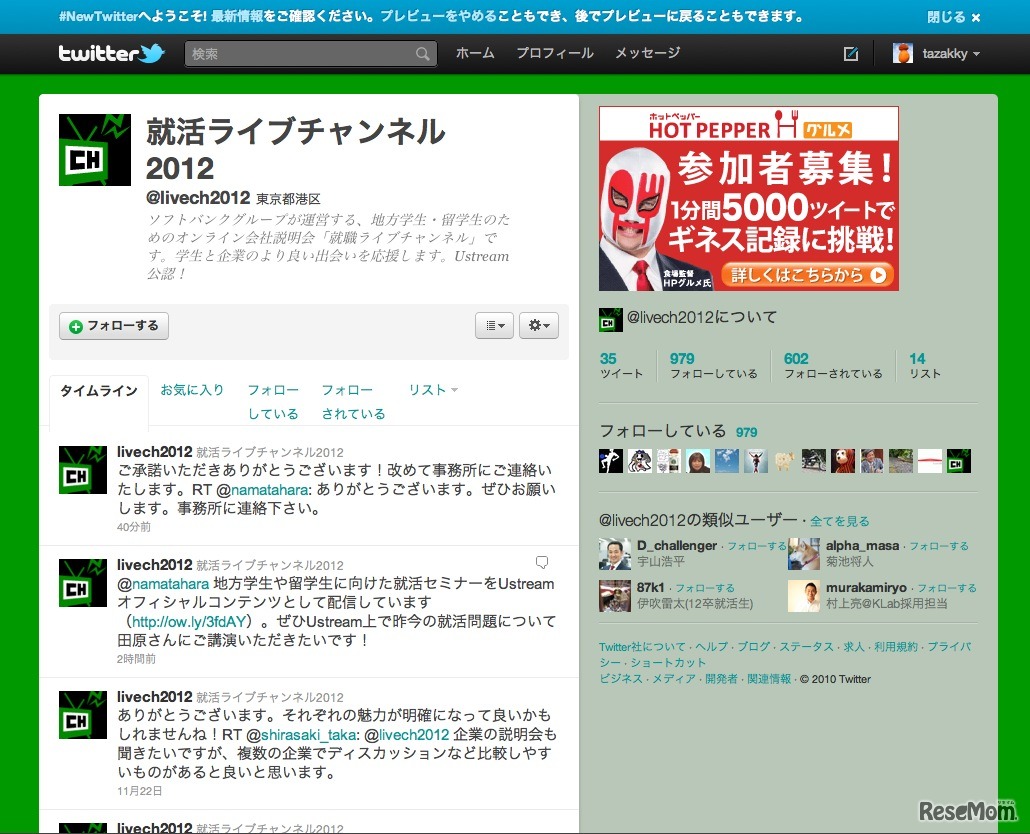This screenshot has height=834, width=1030.
Task: Click the livech2012 profile avatar in the header
Action: click(x=95, y=150)
